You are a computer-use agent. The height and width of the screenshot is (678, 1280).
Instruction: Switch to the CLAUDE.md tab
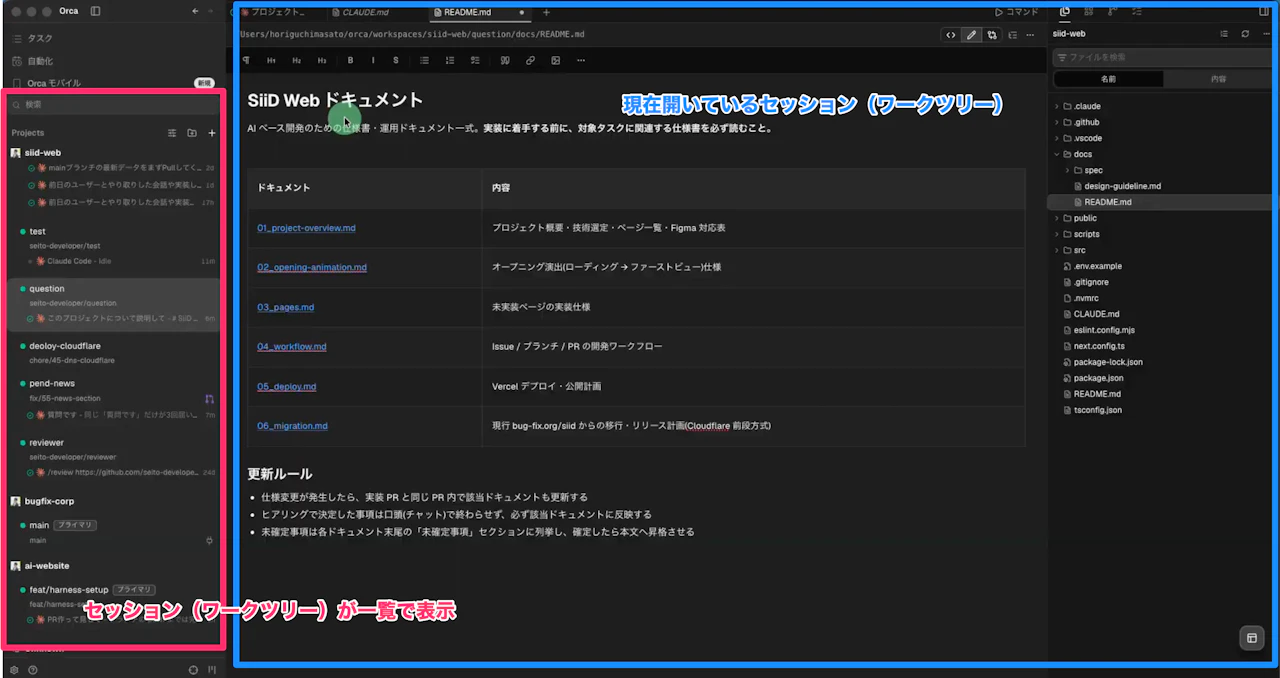(365, 12)
